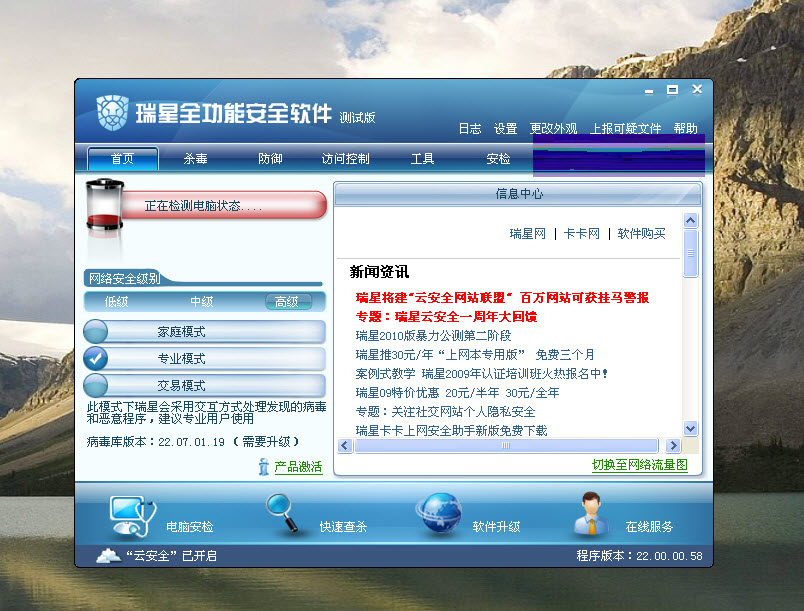Click the product activation info icon
The width and height of the screenshot is (804, 611).
coord(264,466)
